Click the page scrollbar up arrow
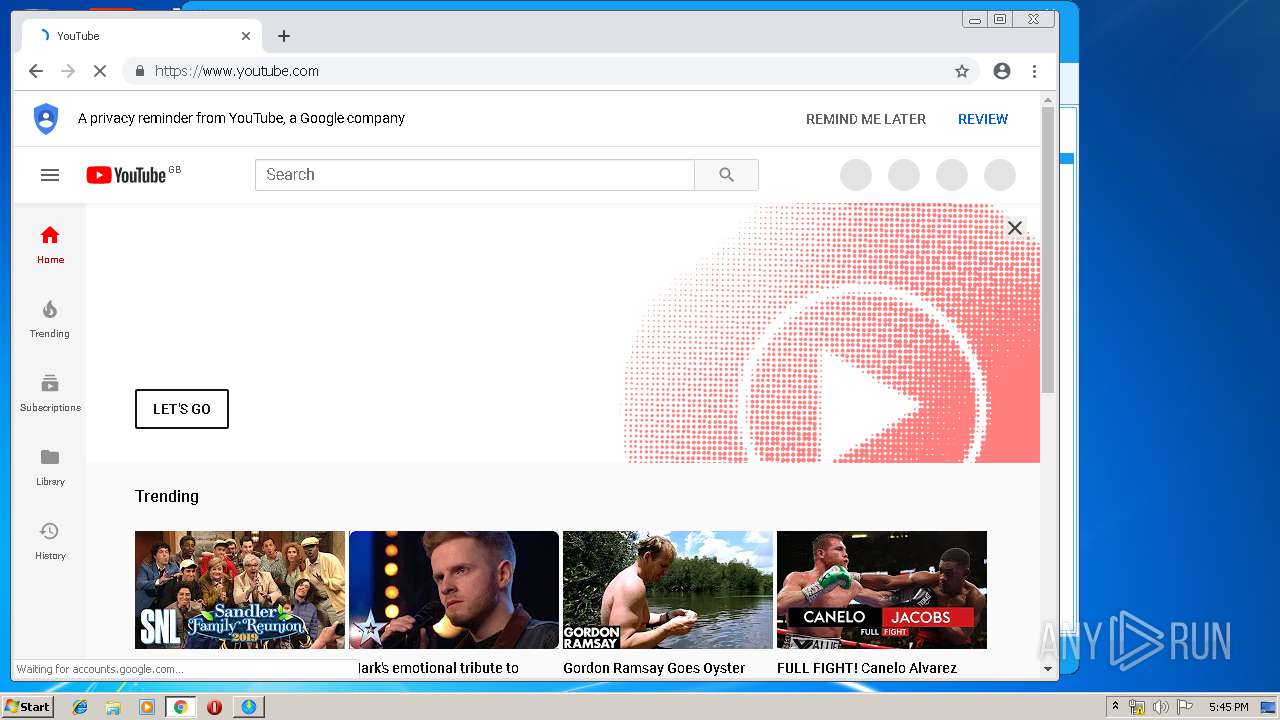The image size is (1280, 720). click(x=1048, y=100)
